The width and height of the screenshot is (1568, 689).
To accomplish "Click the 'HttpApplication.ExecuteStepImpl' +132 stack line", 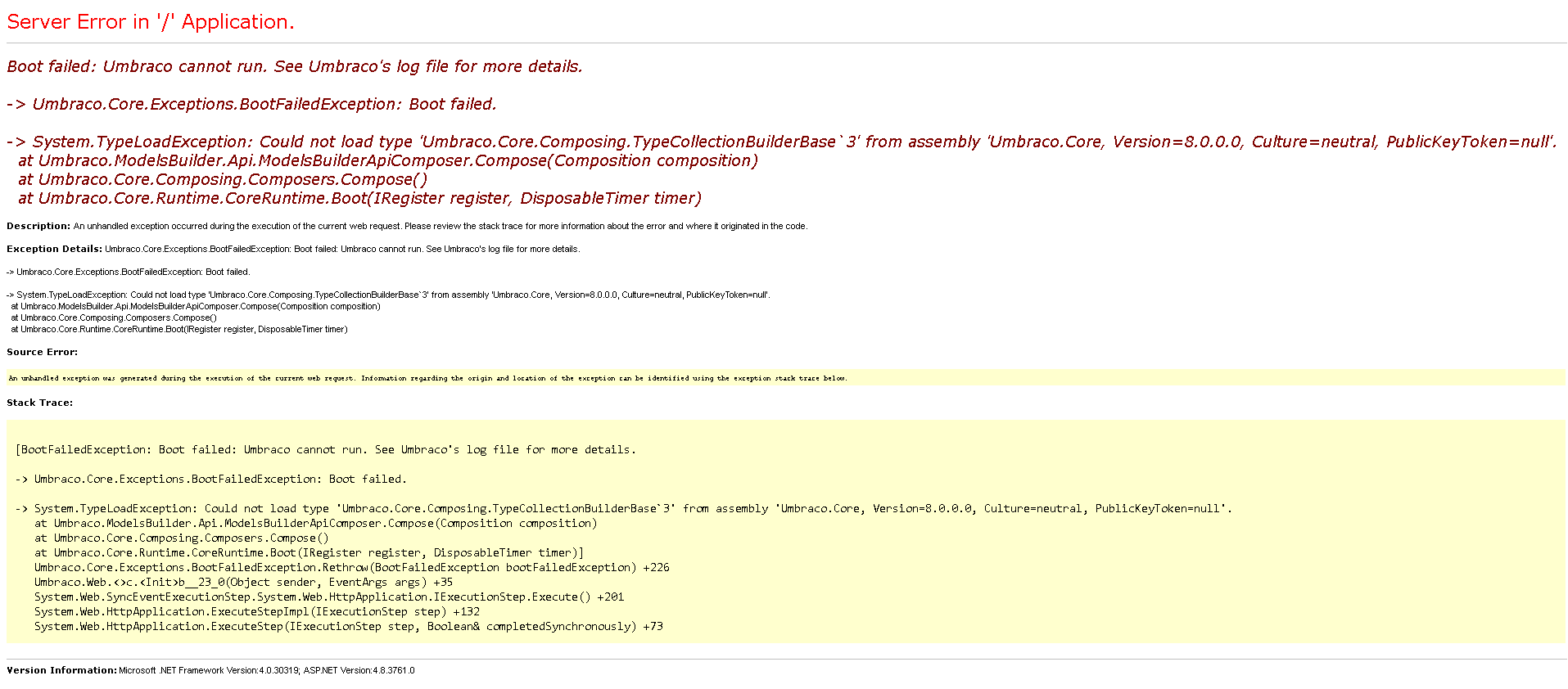I will 257,611.
